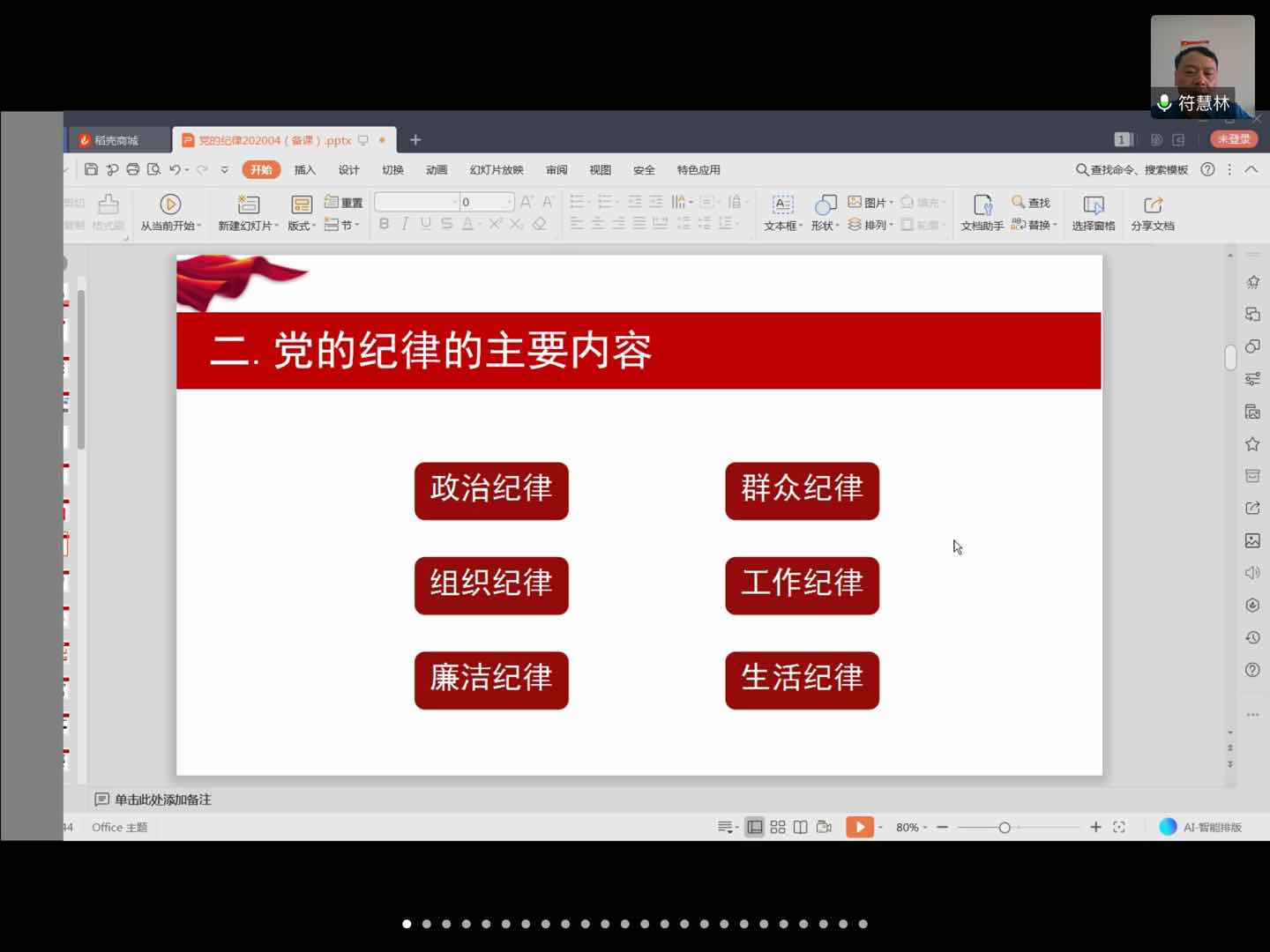This screenshot has width=1270, height=952.
Task: Start slideshow with 从当前开始 play icon
Action: [170, 205]
